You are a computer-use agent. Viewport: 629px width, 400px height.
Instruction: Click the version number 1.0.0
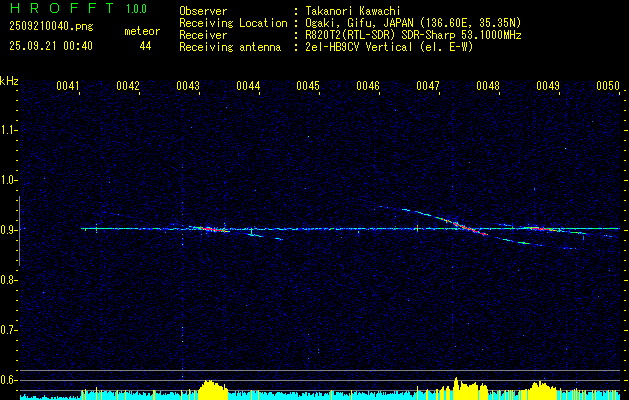(x=136, y=9)
